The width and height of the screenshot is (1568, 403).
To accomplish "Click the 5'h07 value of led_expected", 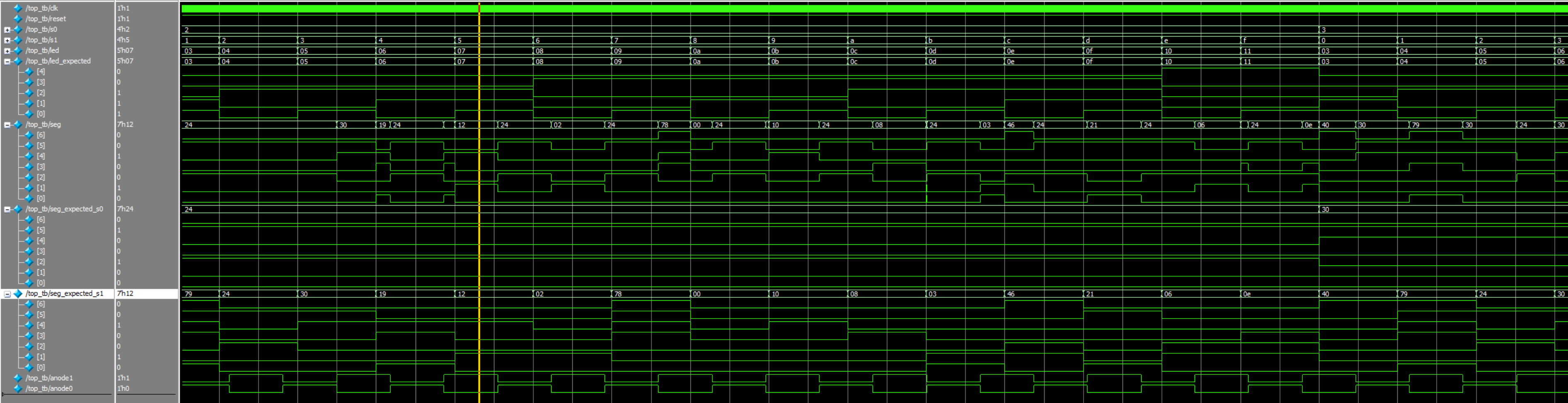I will coord(125,61).
